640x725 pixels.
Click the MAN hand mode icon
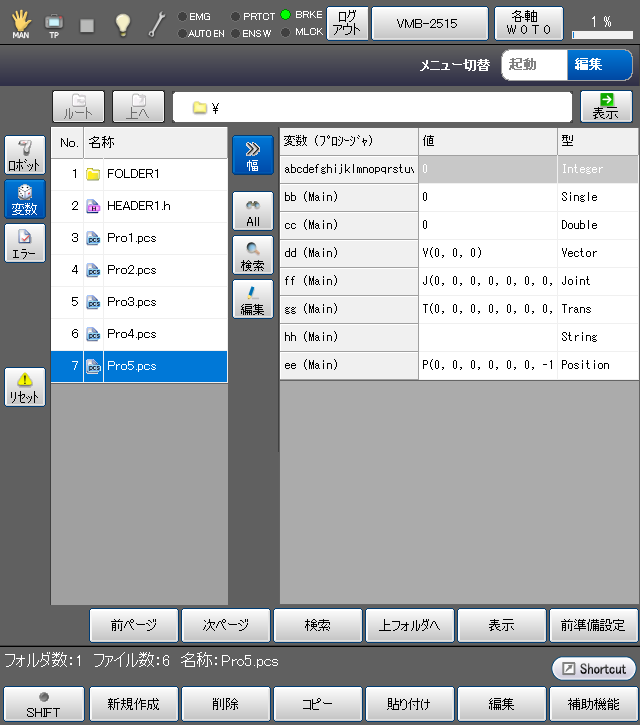tap(21, 24)
